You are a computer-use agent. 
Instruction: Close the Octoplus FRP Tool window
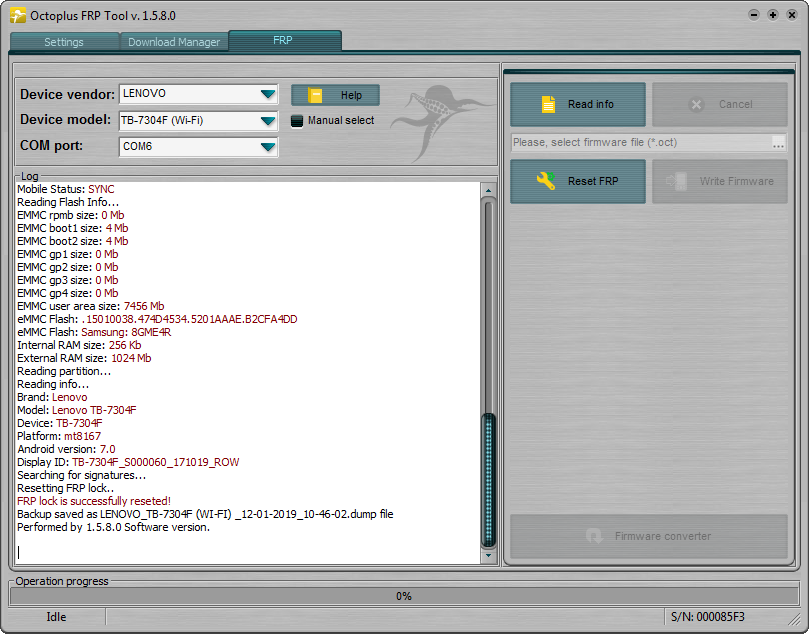pyautogui.click(x=792, y=15)
